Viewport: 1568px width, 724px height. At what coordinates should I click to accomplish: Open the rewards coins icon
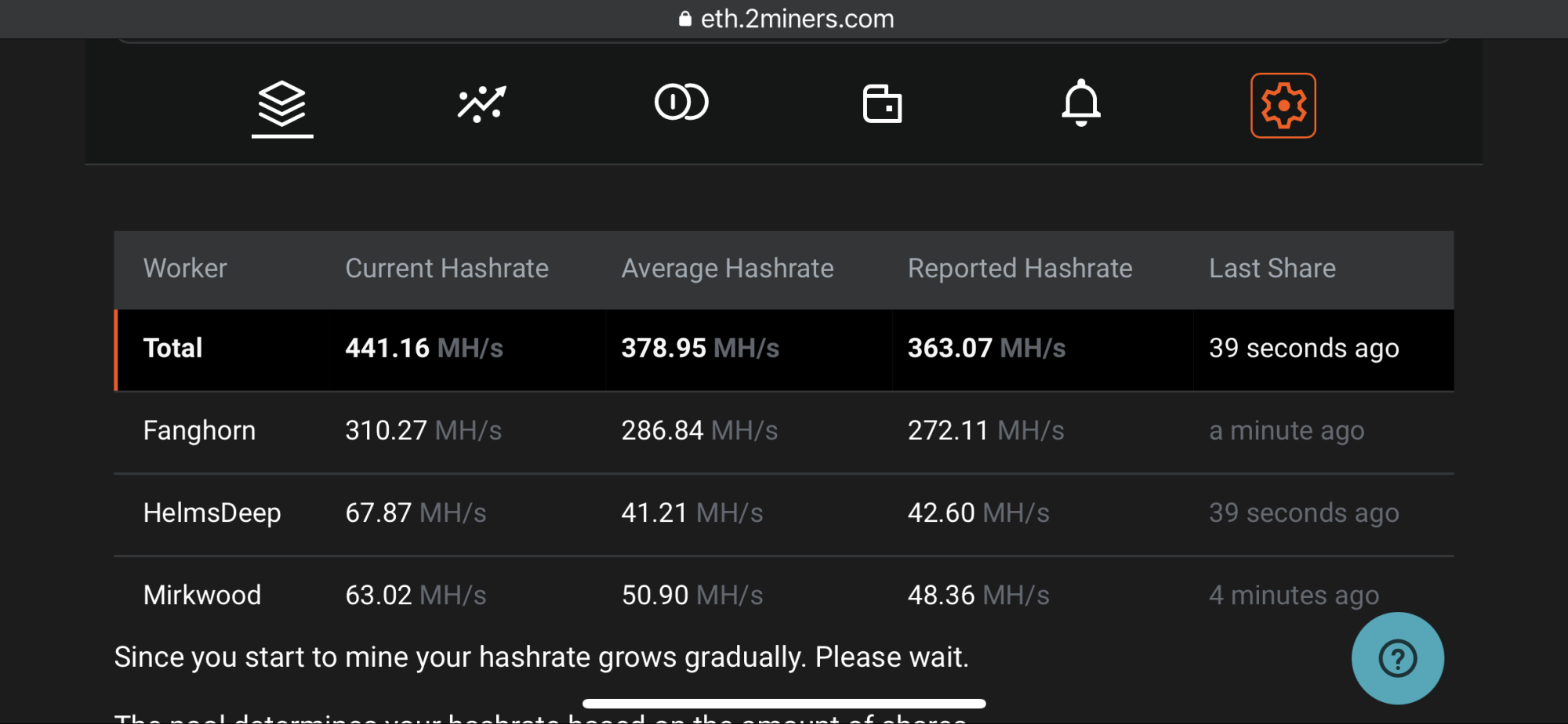[681, 103]
